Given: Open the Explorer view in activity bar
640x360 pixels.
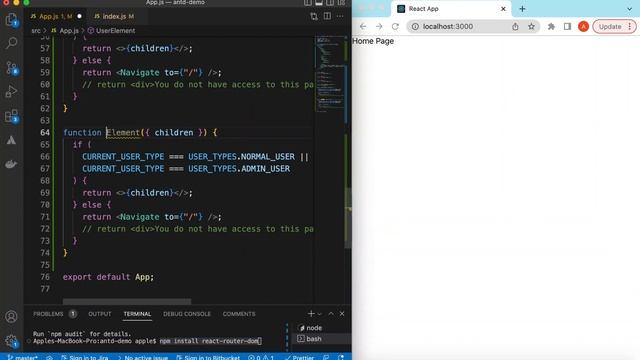Looking at the screenshot, I should click(x=11, y=20).
